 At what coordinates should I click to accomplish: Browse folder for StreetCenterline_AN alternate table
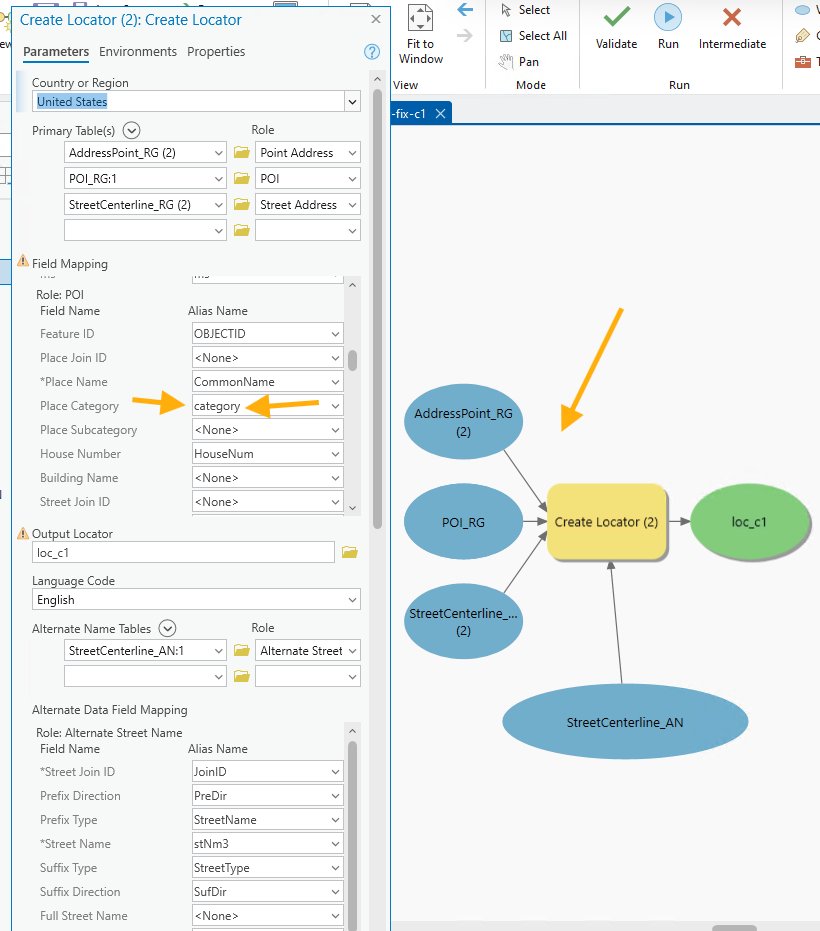241,651
